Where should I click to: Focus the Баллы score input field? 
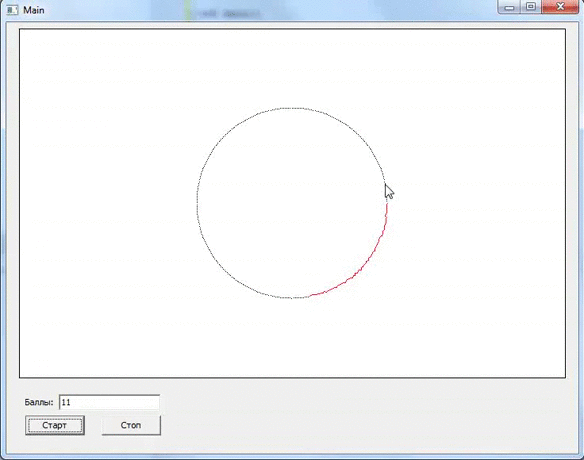click(x=110, y=402)
